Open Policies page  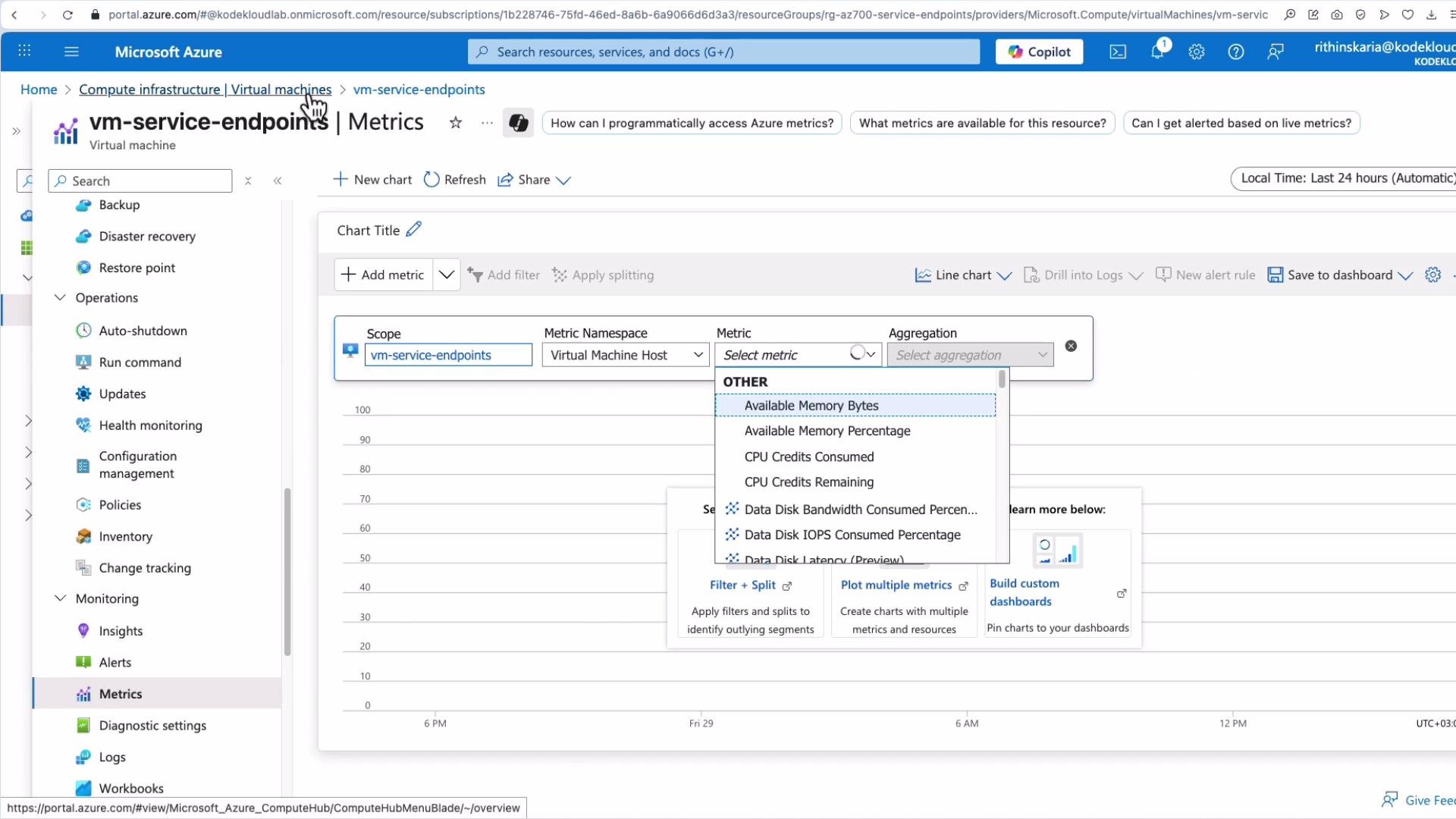click(x=120, y=505)
